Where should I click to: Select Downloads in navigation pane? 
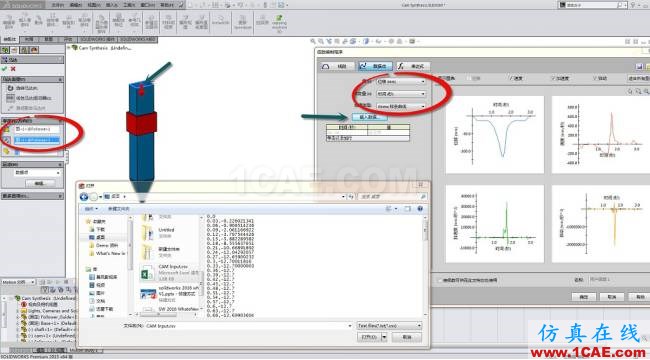click(101, 229)
